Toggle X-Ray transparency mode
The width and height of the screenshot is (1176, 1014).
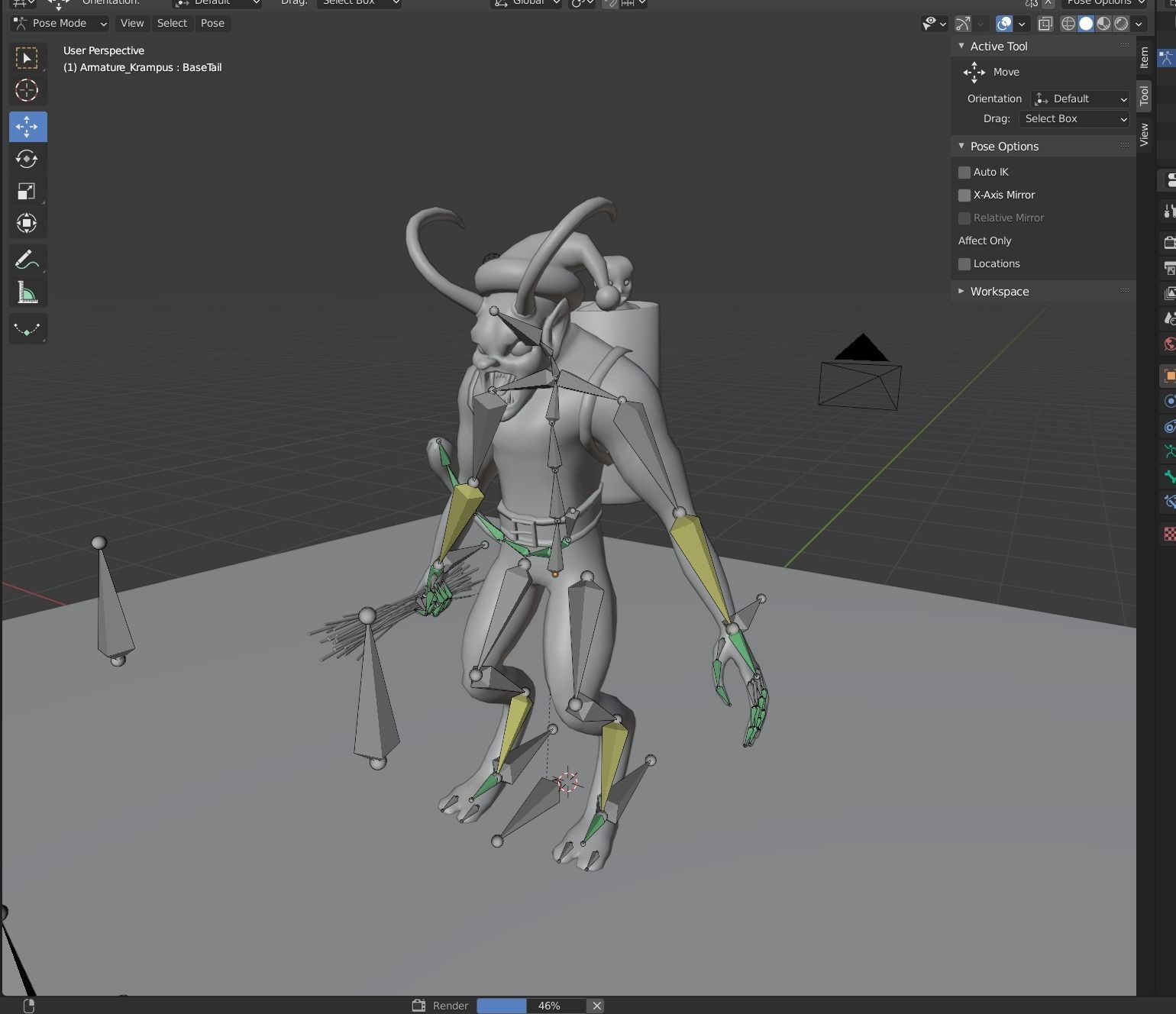pyautogui.click(x=1045, y=24)
